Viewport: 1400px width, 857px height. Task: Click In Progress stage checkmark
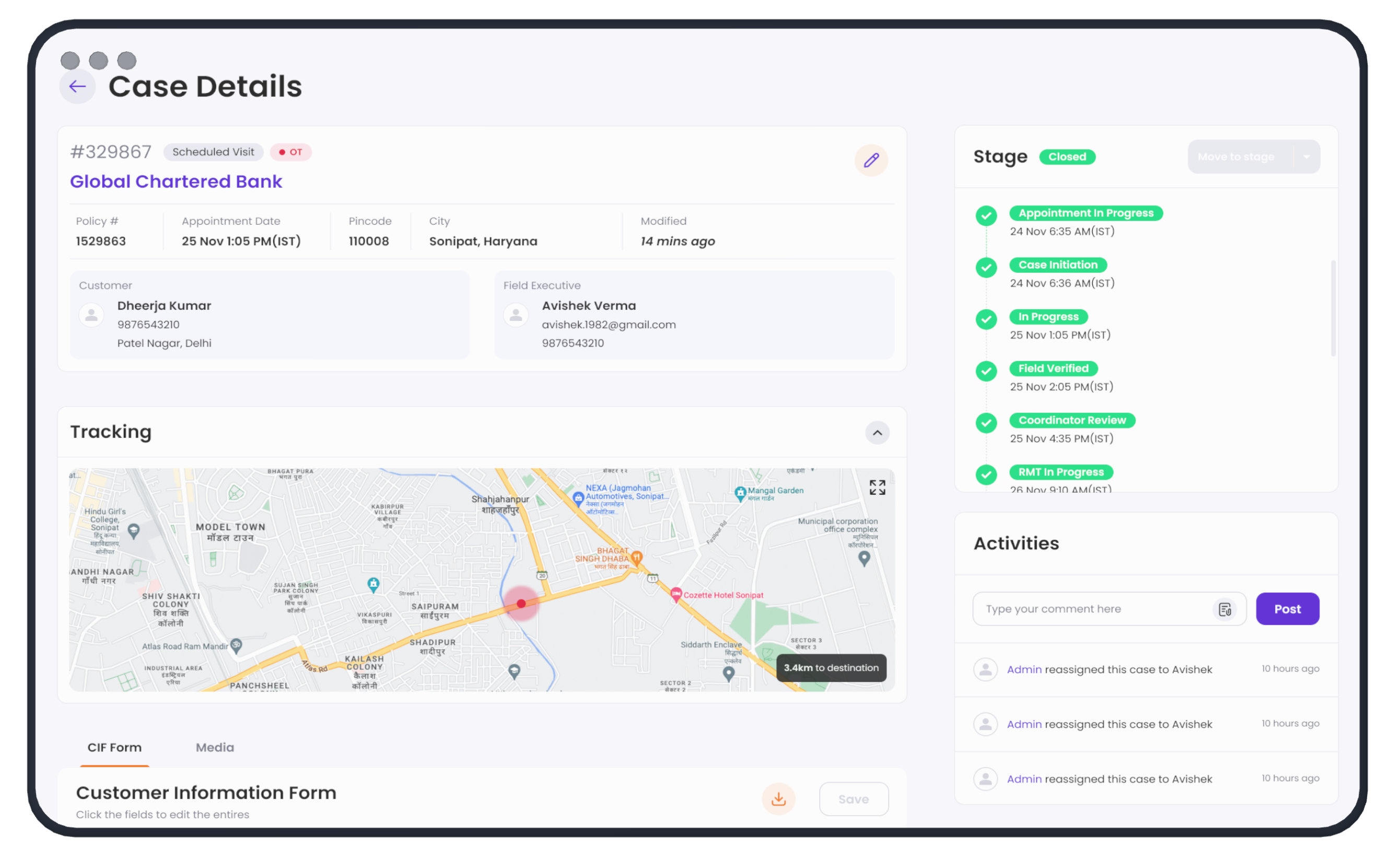click(986, 319)
